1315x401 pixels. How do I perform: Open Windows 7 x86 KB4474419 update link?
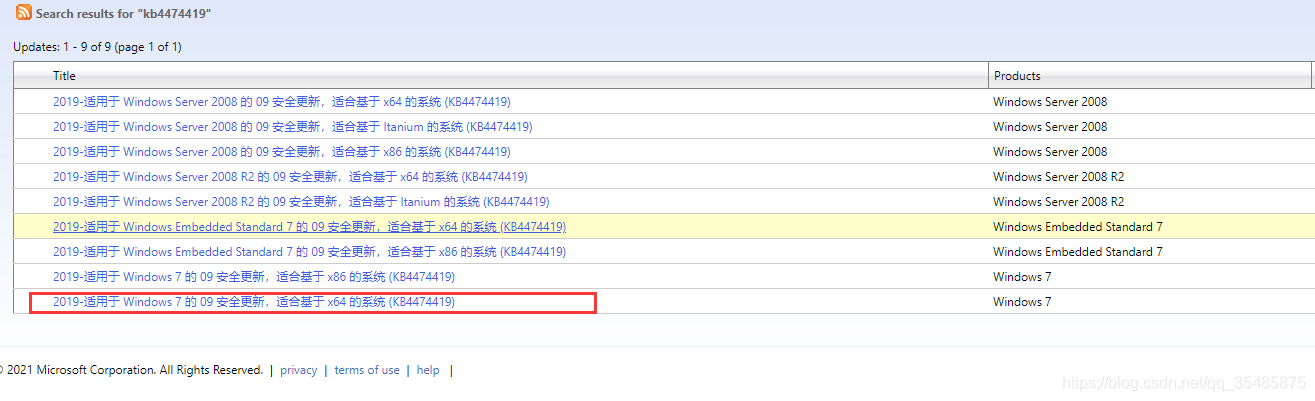(254, 277)
